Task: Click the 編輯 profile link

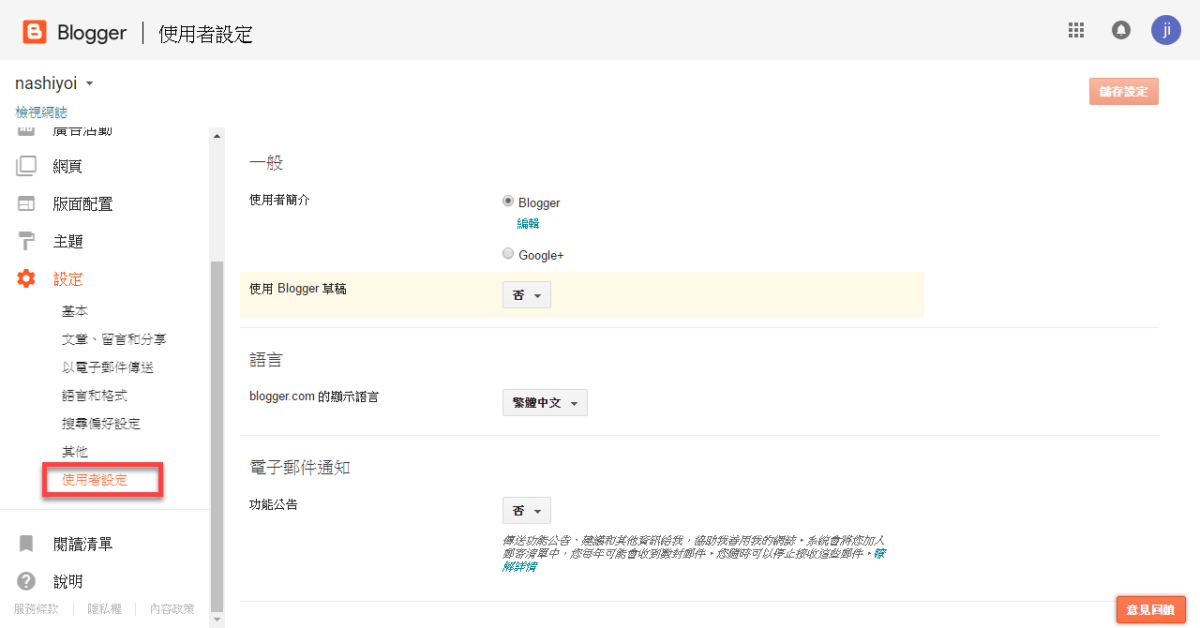Action: pyautogui.click(x=528, y=223)
